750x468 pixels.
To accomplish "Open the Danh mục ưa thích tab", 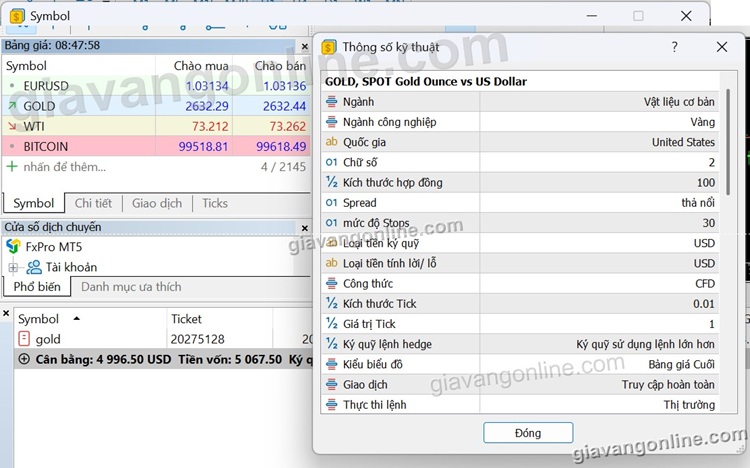I will coord(131,287).
